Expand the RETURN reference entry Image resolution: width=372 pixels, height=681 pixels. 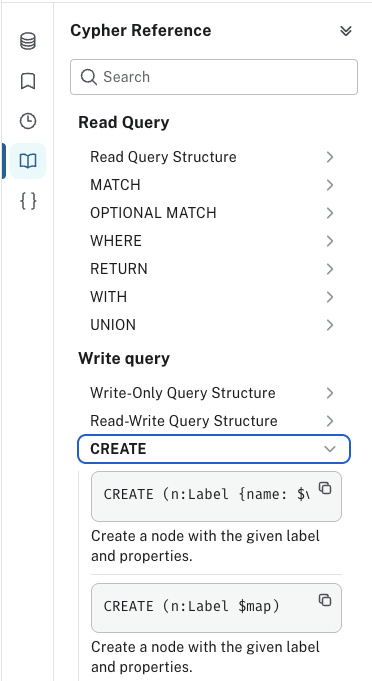pyautogui.click(x=214, y=269)
